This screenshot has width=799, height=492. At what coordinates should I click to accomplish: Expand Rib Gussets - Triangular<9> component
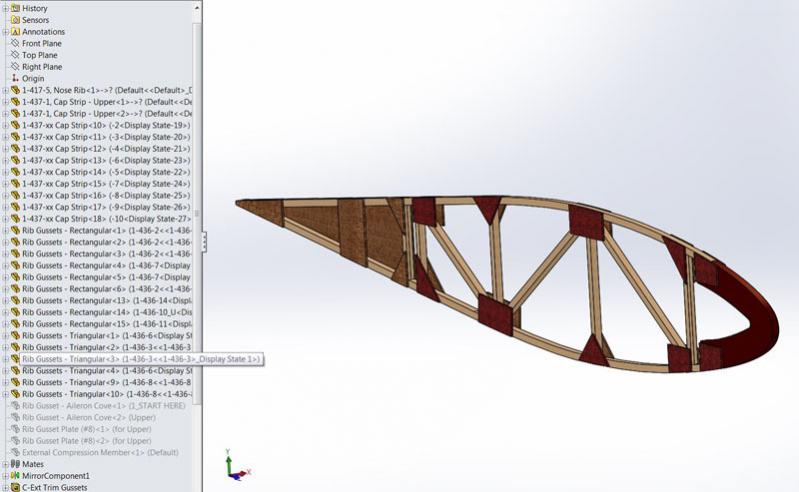[6, 382]
